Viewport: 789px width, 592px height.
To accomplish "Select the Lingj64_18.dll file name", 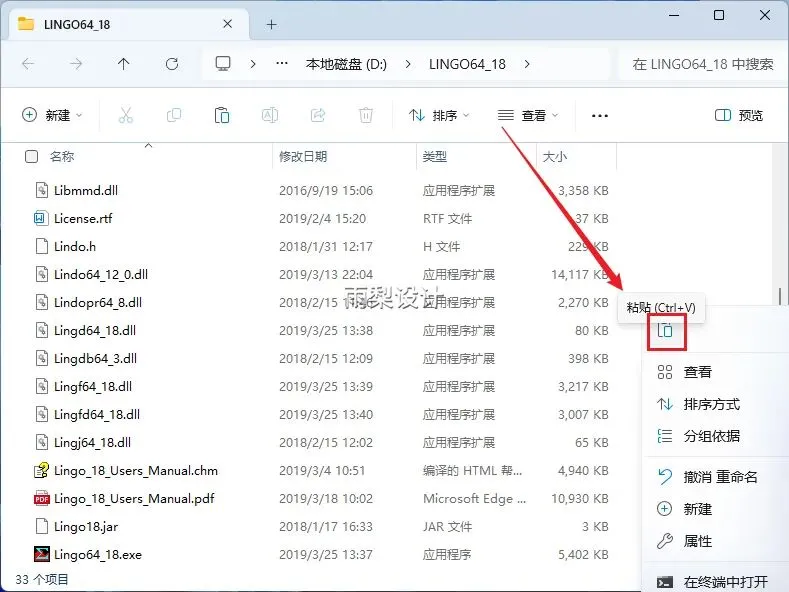I will click(92, 442).
